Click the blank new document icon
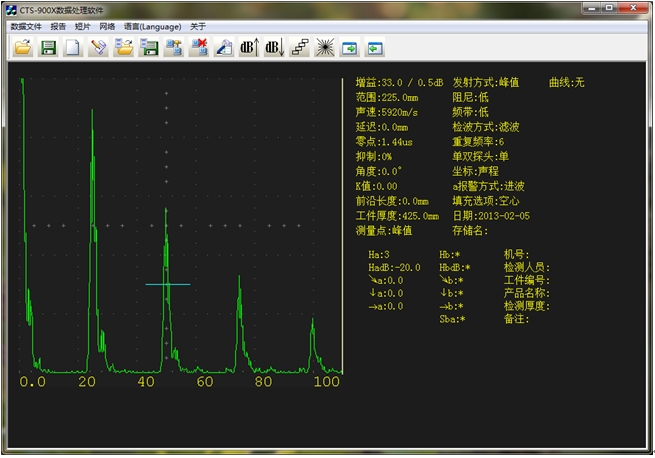The image size is (655, 458). tap(72, 47)
